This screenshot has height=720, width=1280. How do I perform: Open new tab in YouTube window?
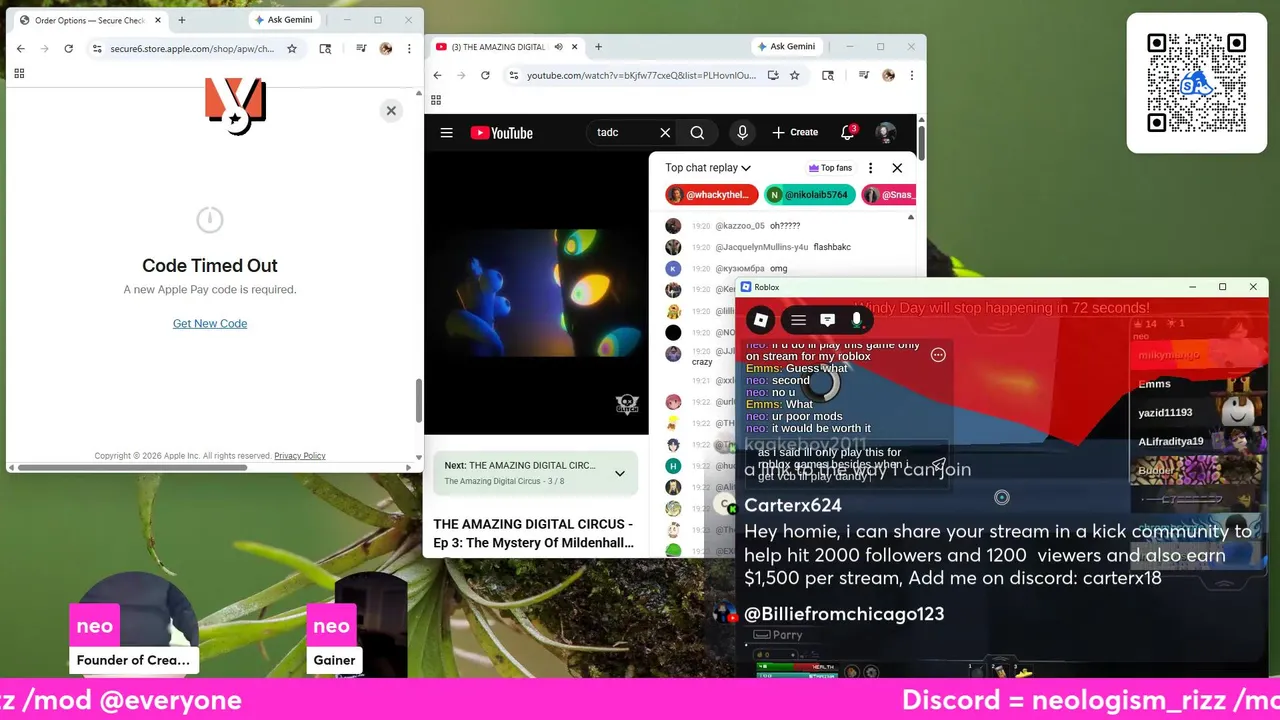[x=598, y=47]
